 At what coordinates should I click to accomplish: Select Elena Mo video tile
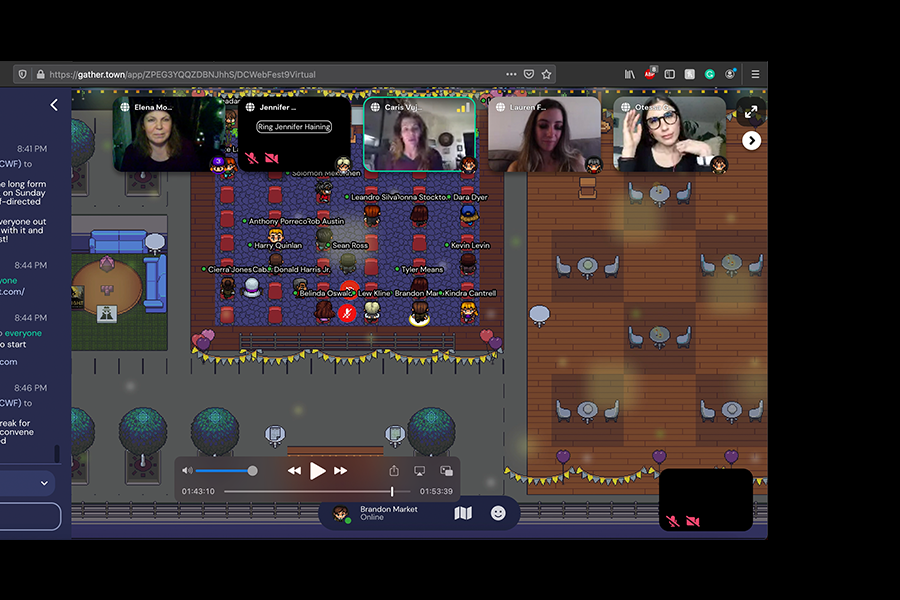coord(169,134)
